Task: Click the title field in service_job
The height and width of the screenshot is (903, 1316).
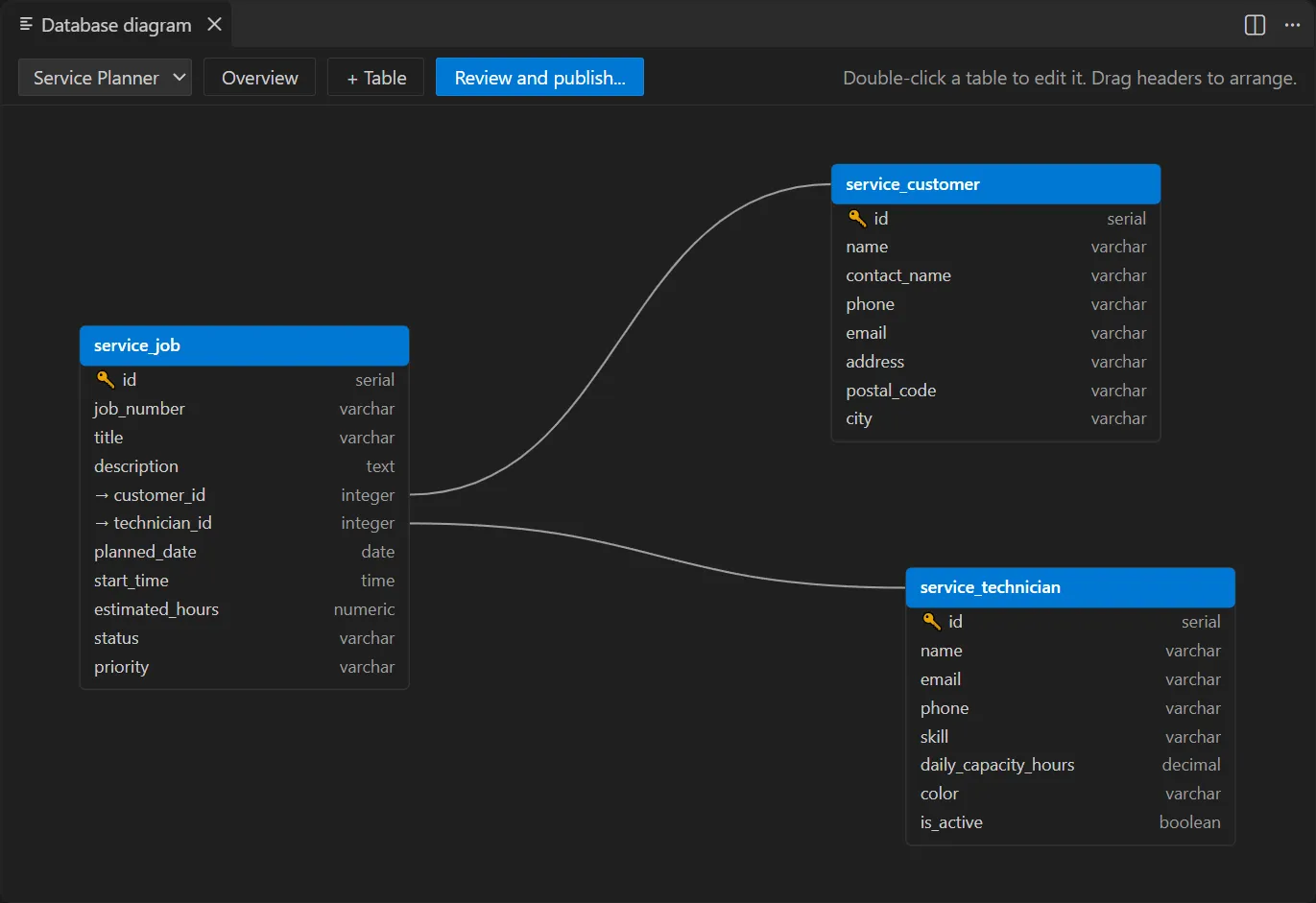Action: pos(245,438)
